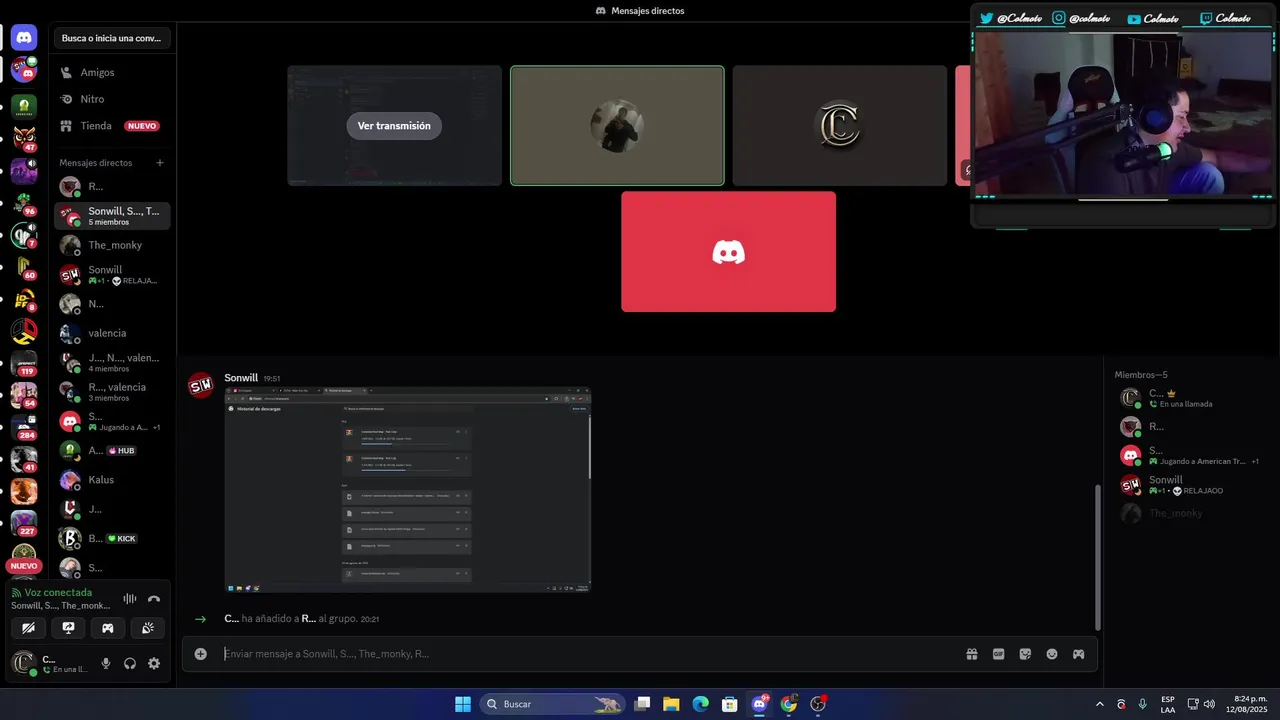1280x720 pixels.
Task: Click the Windows taskbar Buscar search box
Action: (552, 704)
